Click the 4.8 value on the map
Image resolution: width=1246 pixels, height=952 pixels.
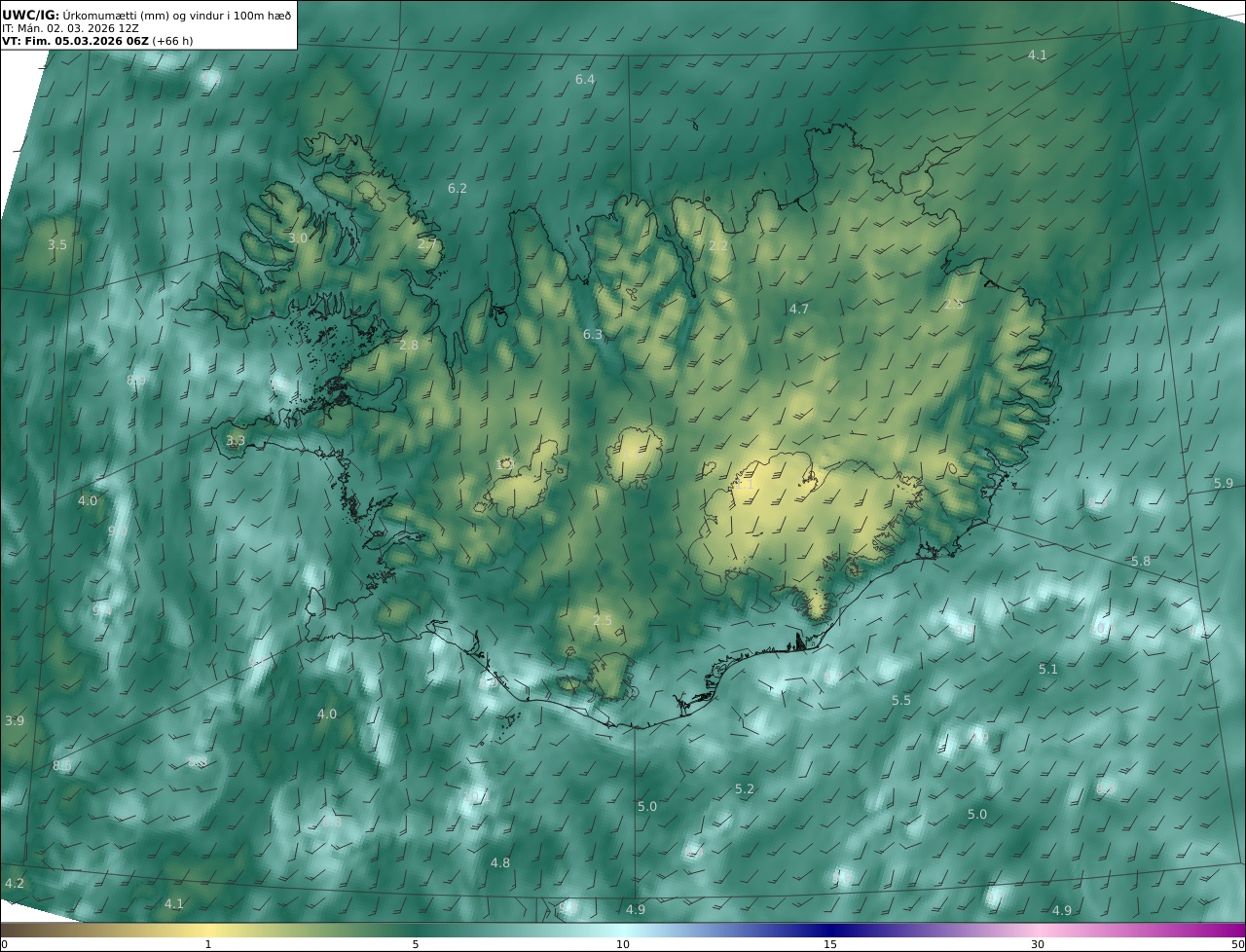pos(500,862)
